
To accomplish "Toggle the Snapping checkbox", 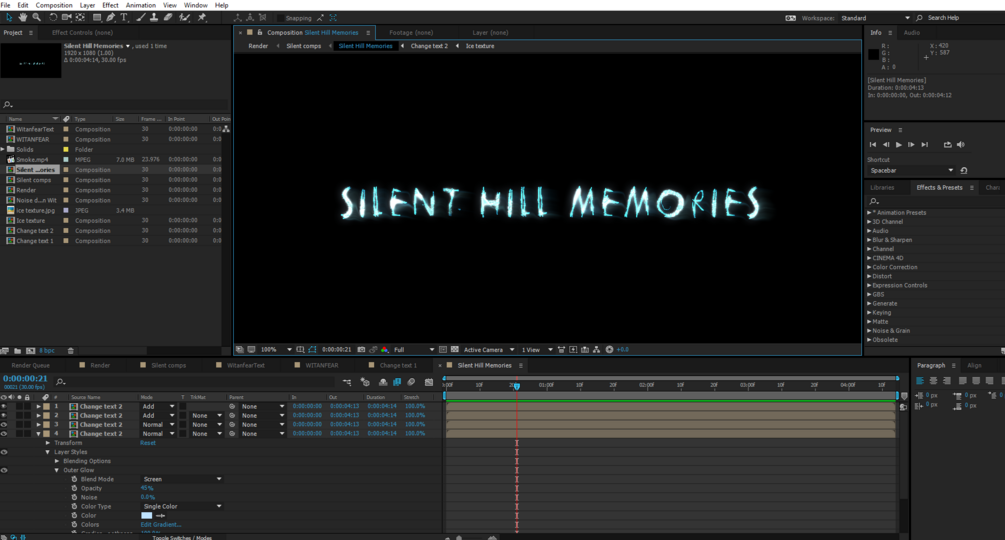I will point(280,18).
